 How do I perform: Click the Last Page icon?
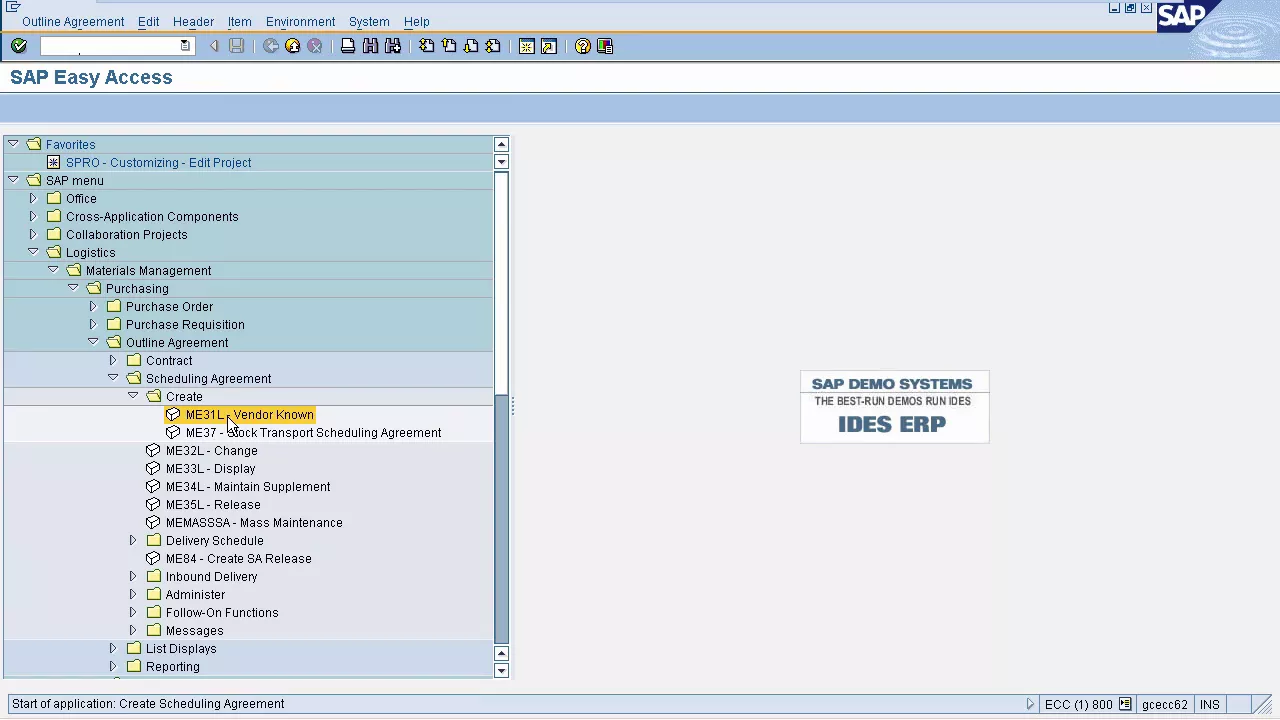(x=493, y=46)
